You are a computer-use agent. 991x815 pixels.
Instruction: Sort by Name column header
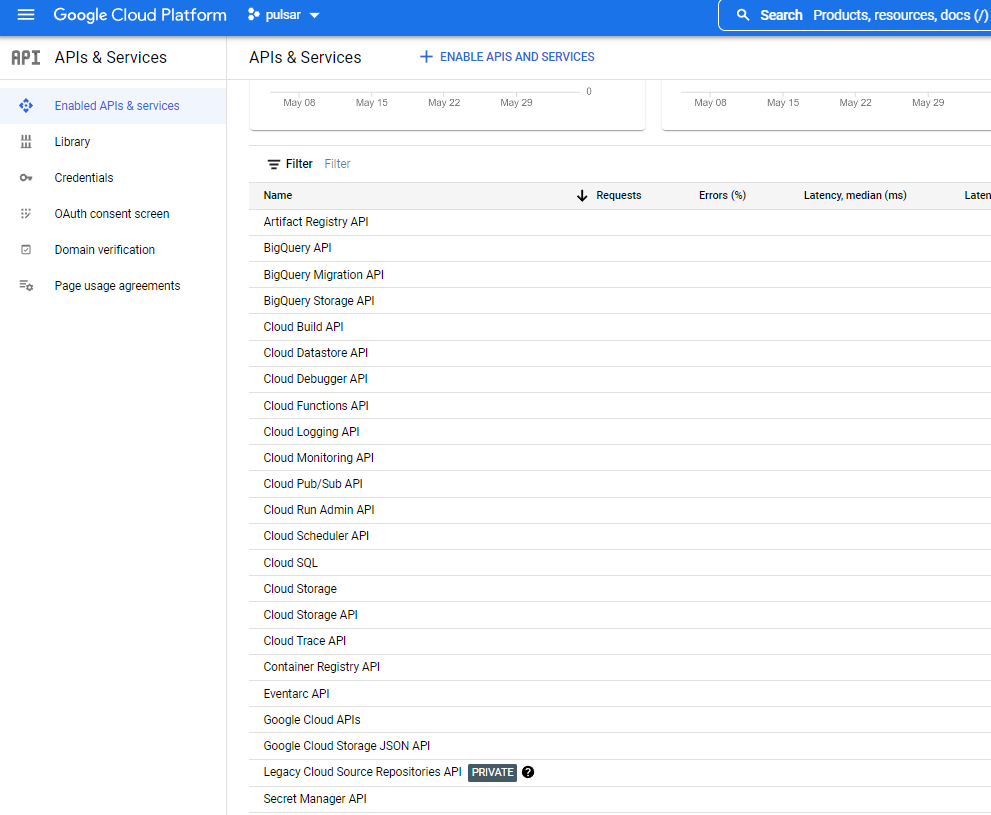277,195
